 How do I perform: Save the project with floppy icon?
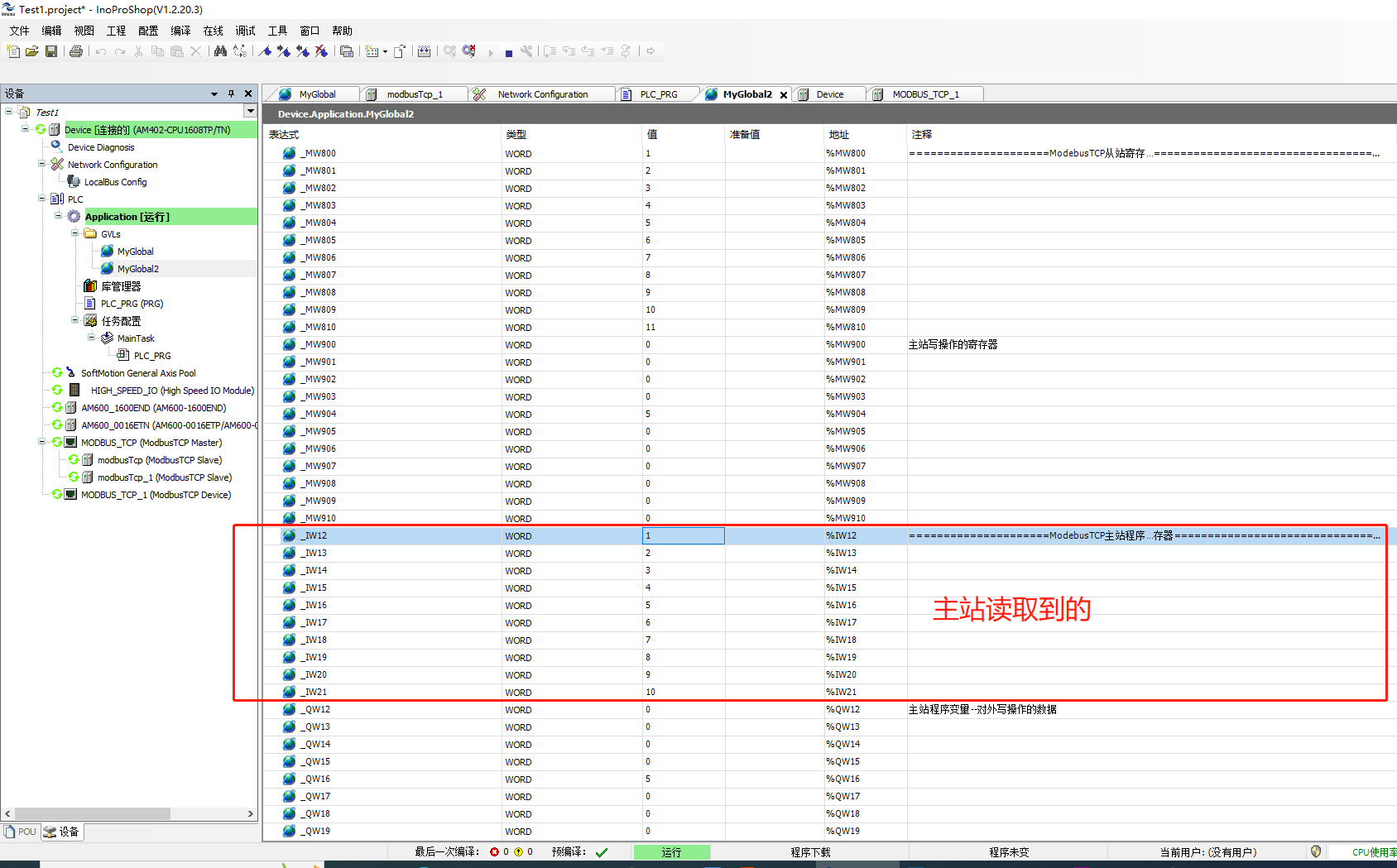point(51,51)
